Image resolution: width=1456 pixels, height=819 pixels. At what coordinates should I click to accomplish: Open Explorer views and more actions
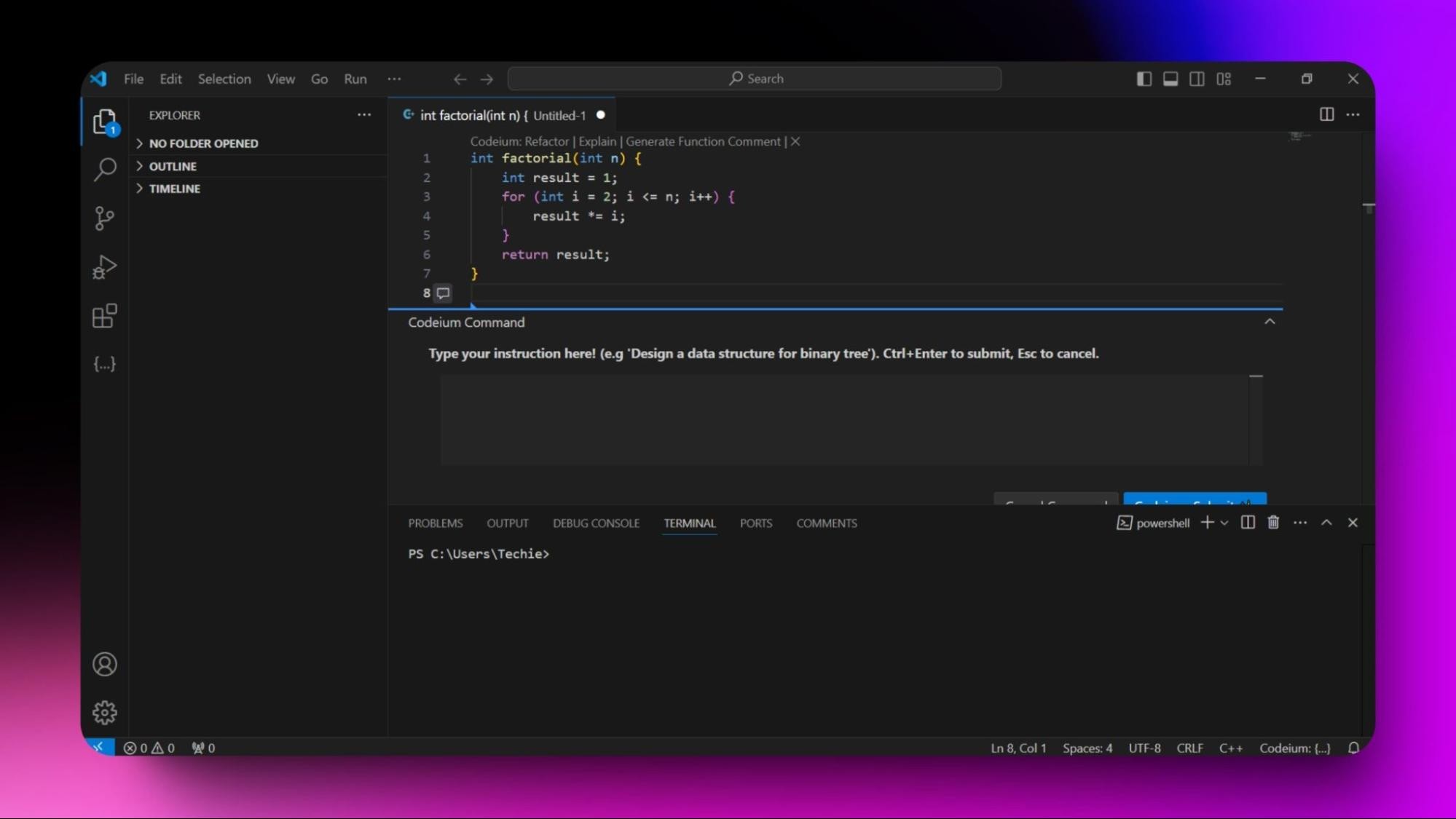point(364,115)
